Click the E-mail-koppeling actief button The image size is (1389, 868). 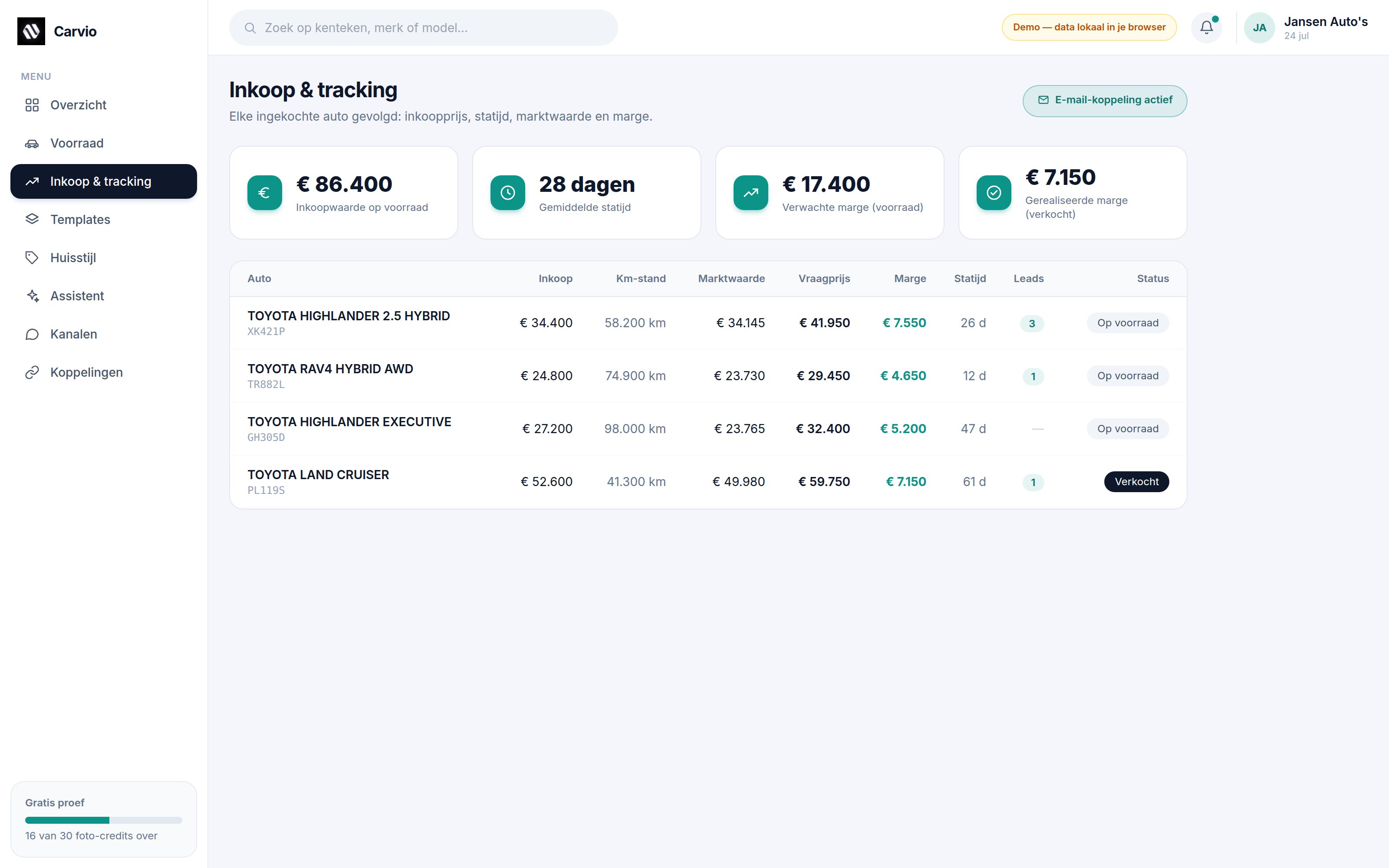[1104, 100]
